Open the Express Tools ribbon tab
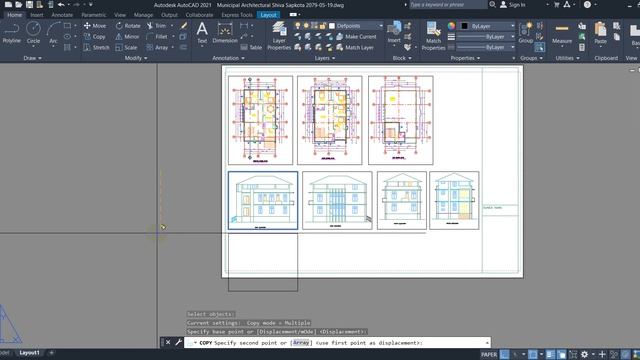This screenshot has width=640, height=360. pos(237,15)
